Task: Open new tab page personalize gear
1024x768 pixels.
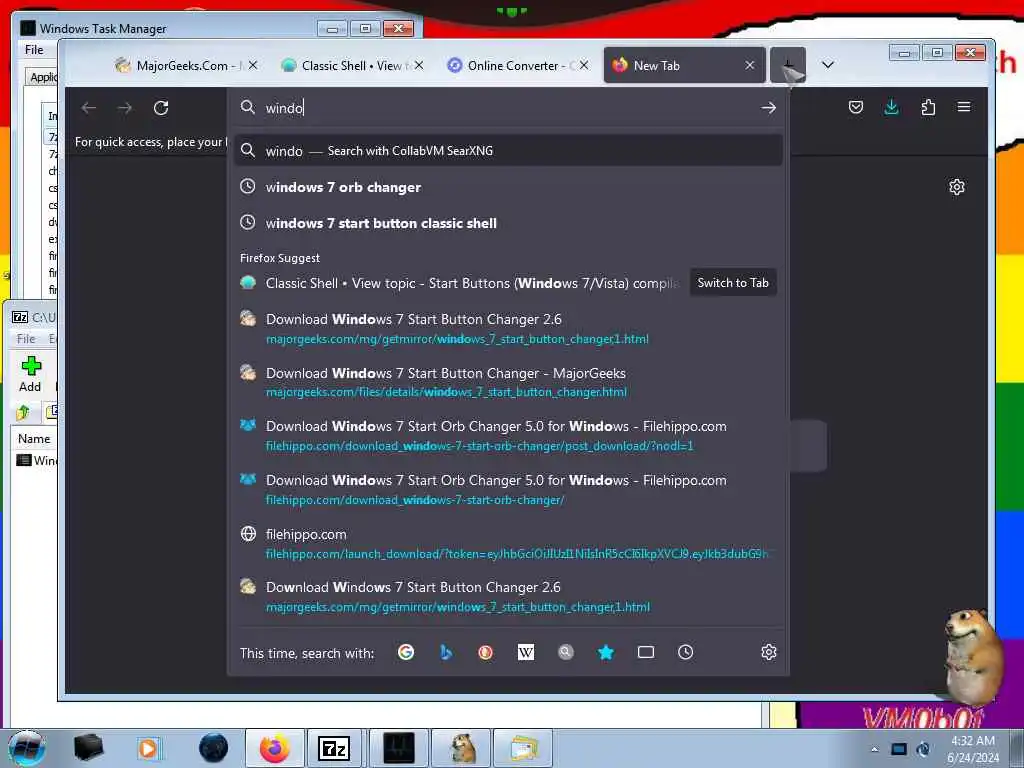Action: click(957, 187)
